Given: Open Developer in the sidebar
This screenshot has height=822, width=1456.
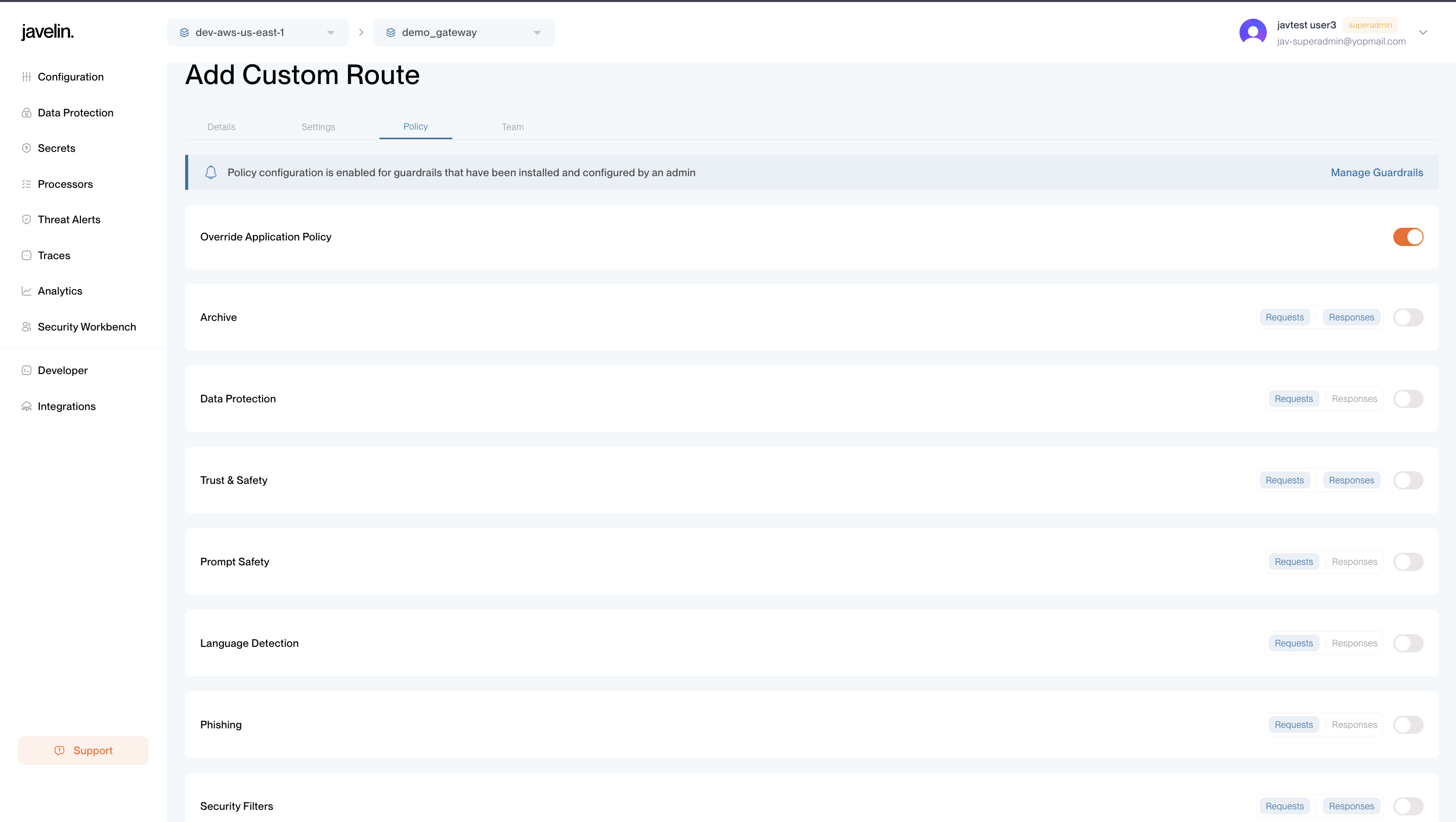Looking at the screenshot, I should 63,371.
